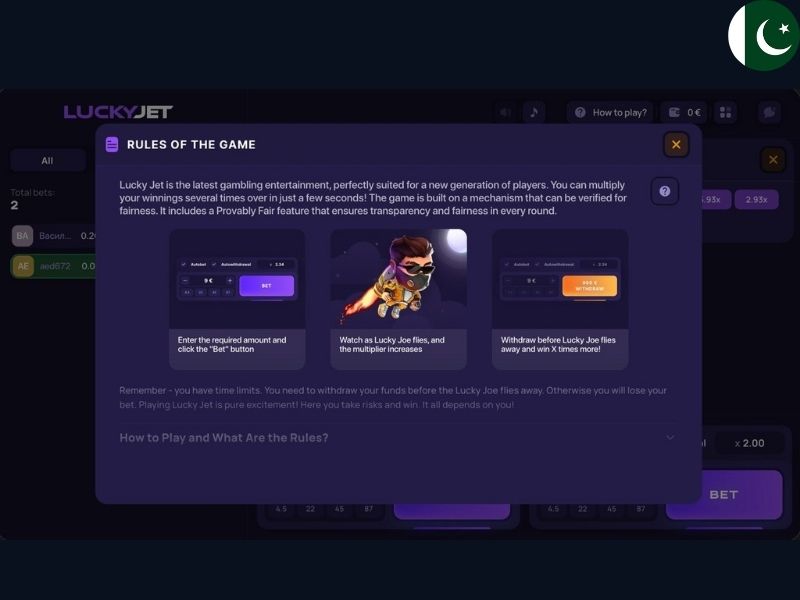Open the chat bubble icon
Screen dimensions: 800x600
[769, 112]
